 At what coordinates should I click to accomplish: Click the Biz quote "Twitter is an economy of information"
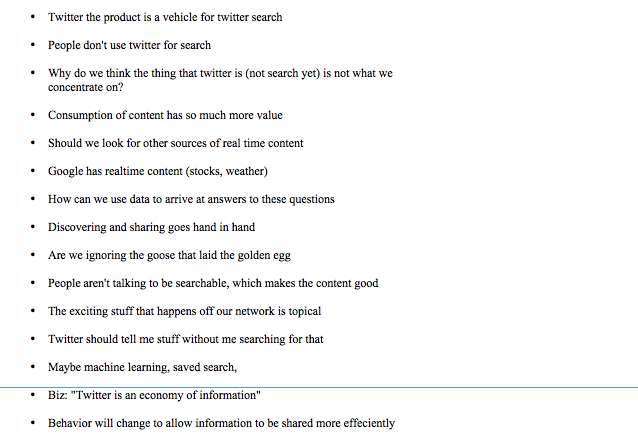coord(168,395)
